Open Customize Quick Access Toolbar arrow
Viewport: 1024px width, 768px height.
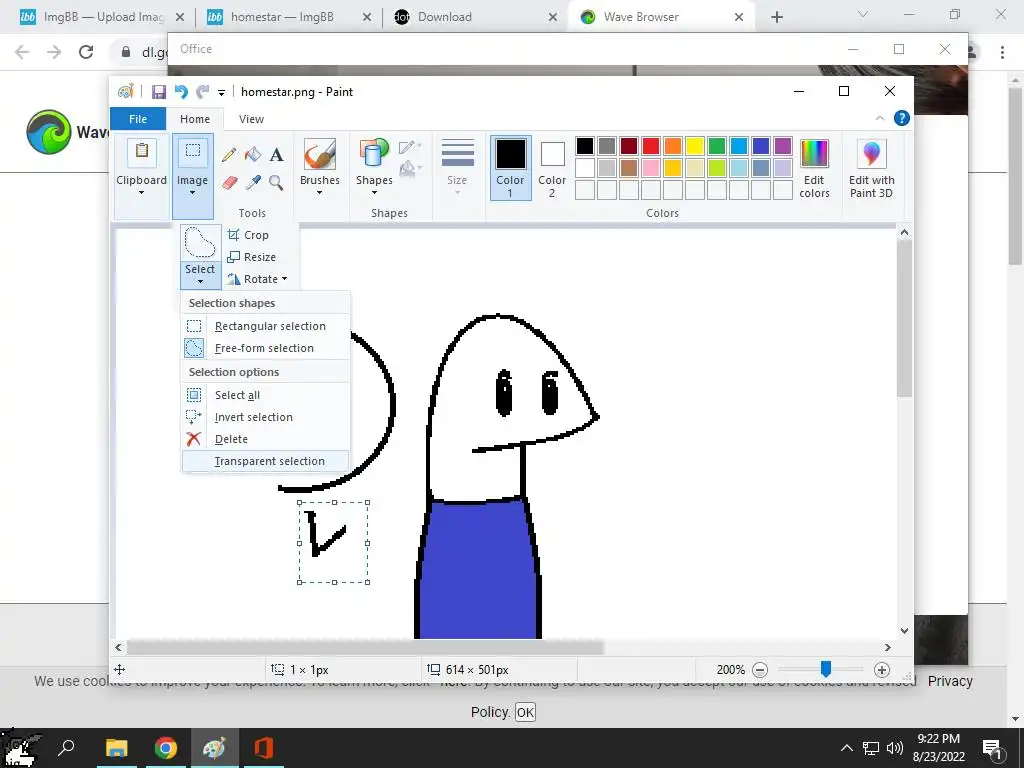[x=221, y=93]
